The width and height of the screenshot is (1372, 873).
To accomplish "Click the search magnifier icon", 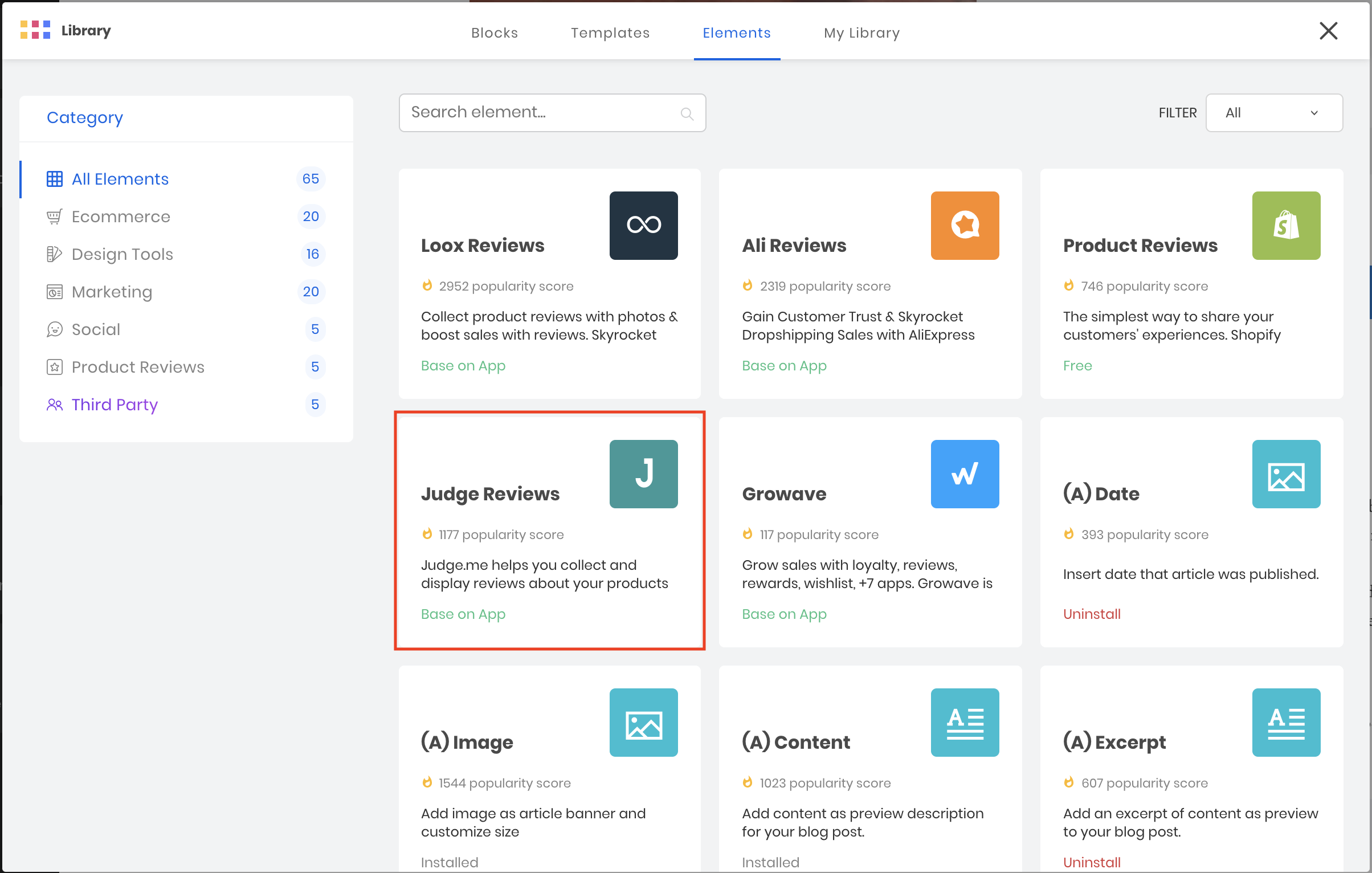I will click(x=687, y=113).
